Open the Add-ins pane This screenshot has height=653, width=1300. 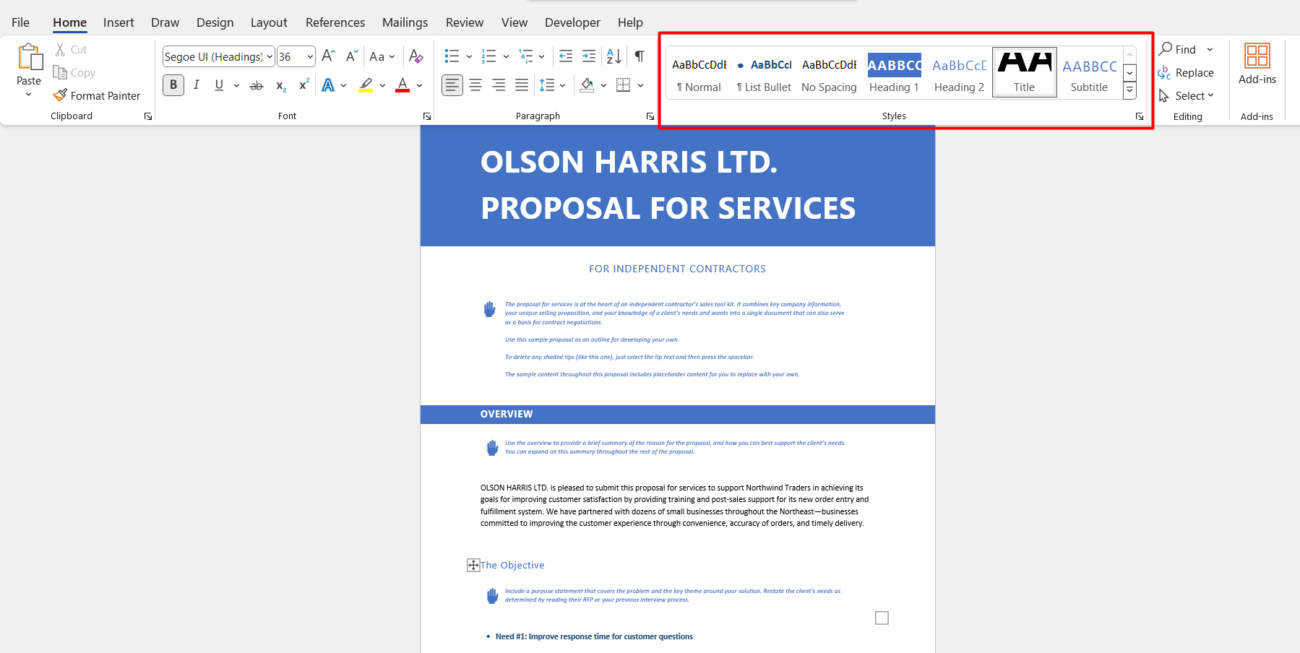click(1257, 65)
